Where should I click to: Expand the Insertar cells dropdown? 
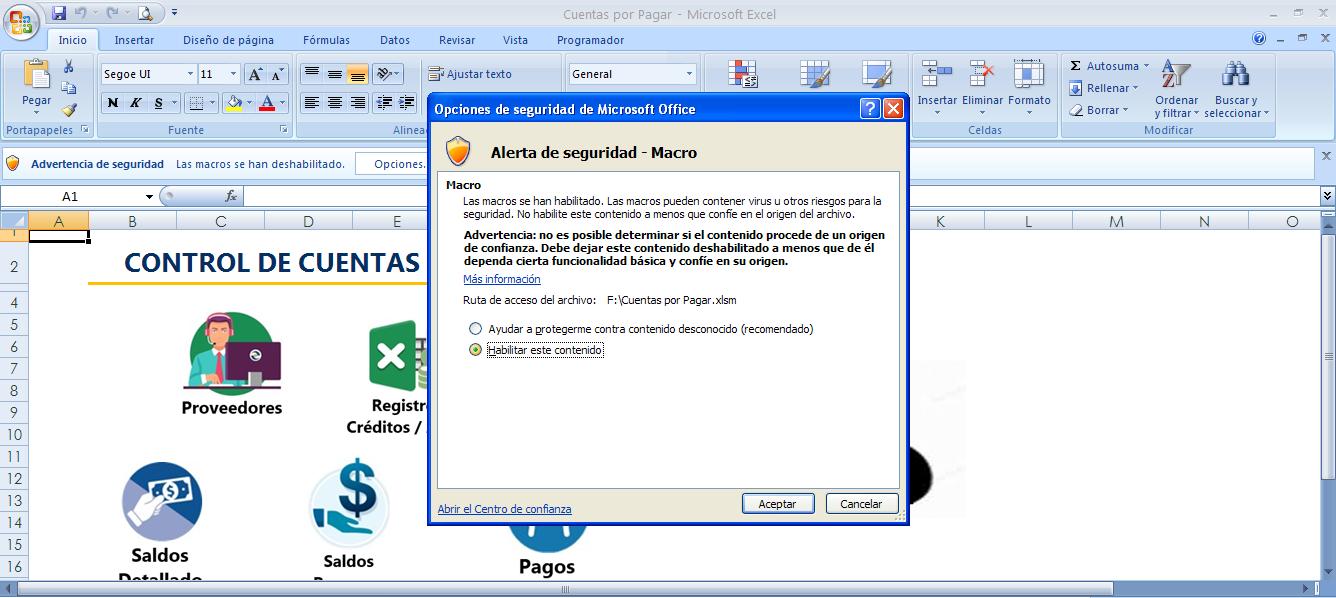coord(937,112)
